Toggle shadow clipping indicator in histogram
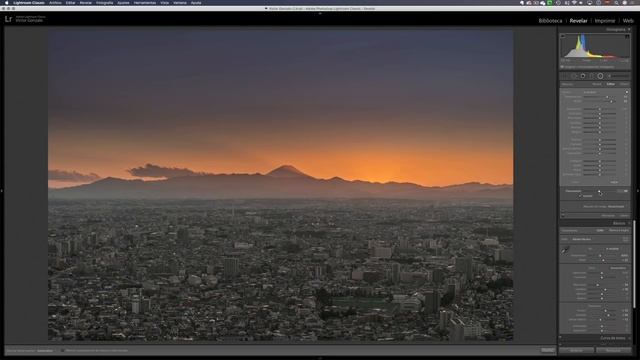 point(563,36)
